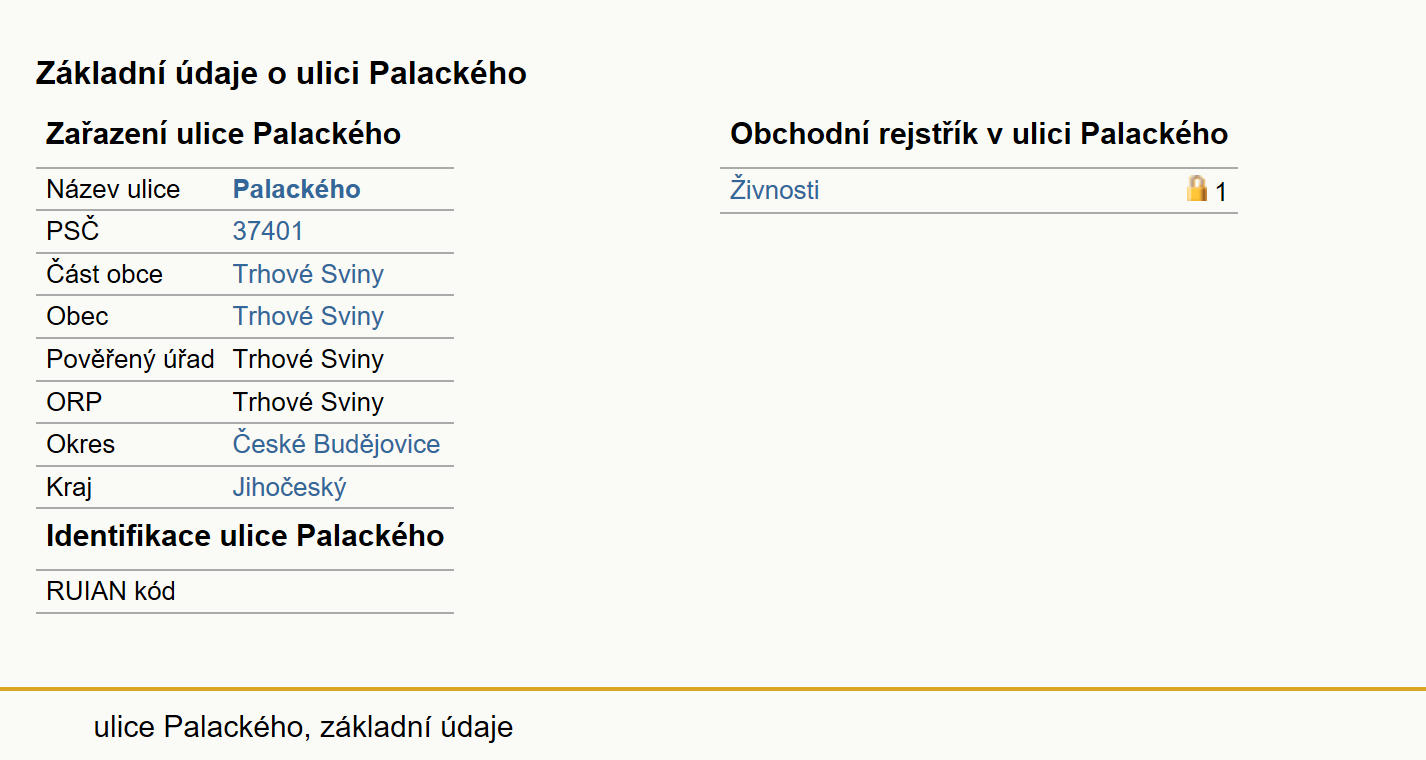The width and height of the screenshot is (1426, 760).
Task: Click the Identifikace ulice Palackého heading
Action: [x=245, y=536]
